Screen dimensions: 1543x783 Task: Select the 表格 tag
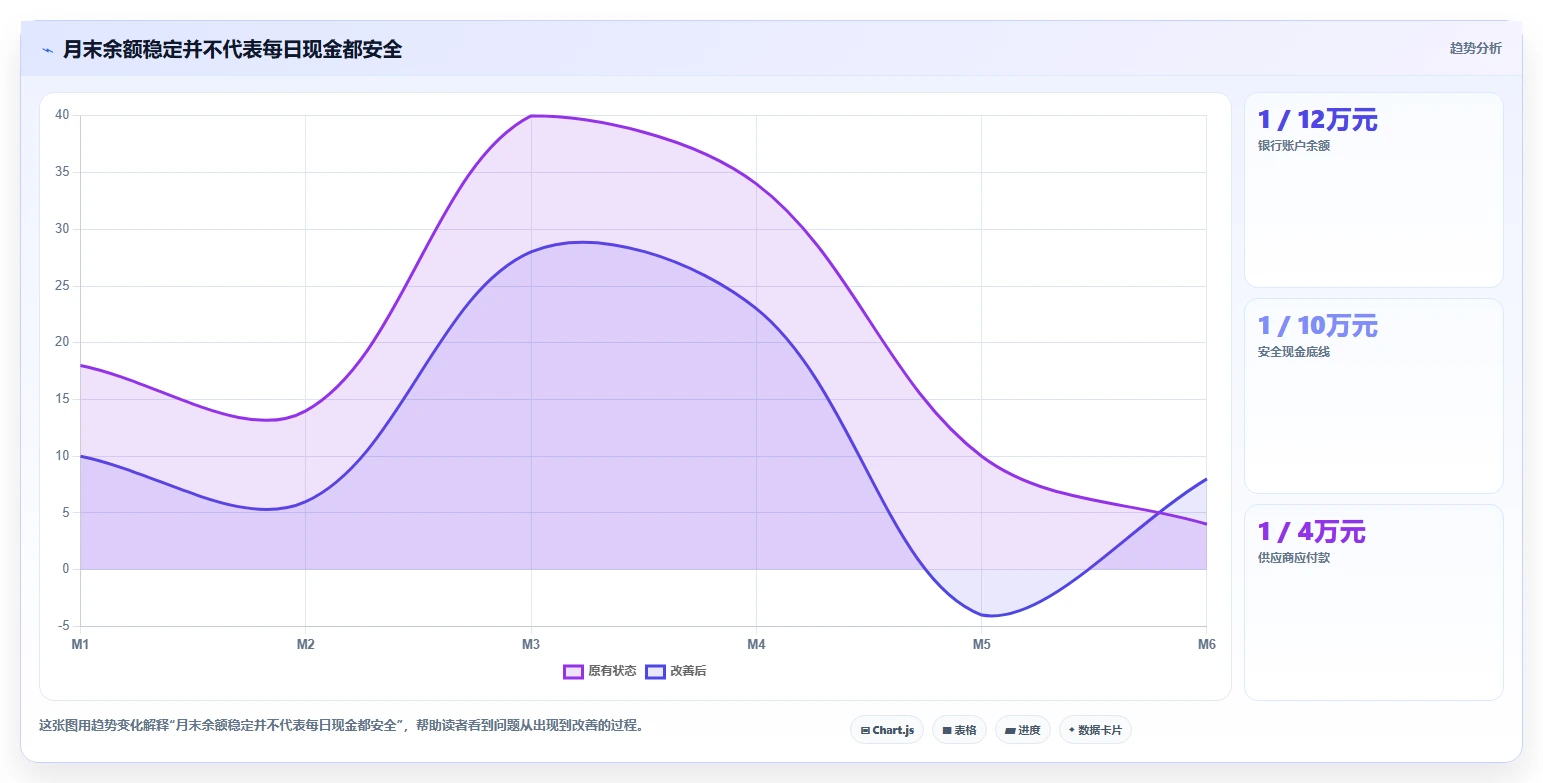(x=959, y=730)
